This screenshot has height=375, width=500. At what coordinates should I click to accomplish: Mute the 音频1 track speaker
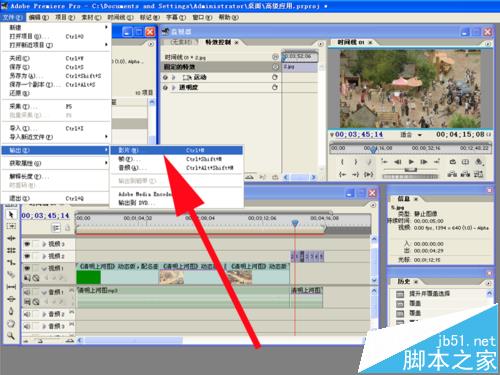click(27, 292)
